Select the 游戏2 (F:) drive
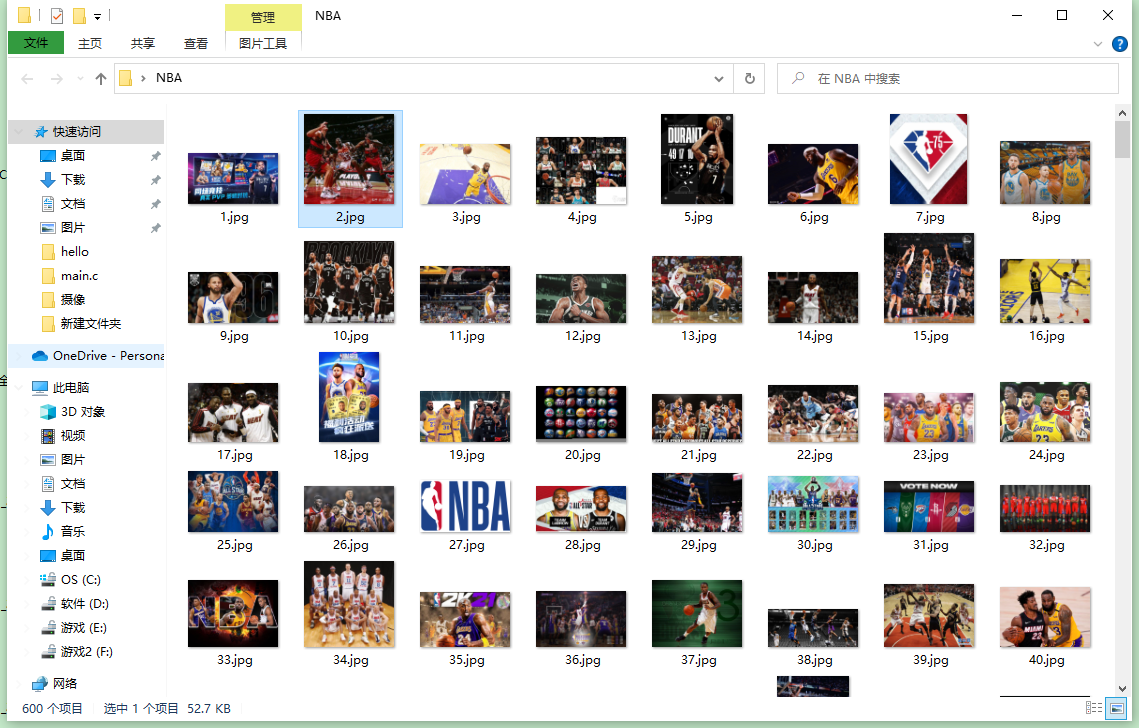Image resolution: width=1139 pixels, height=728 pixels. click(86, 652)
